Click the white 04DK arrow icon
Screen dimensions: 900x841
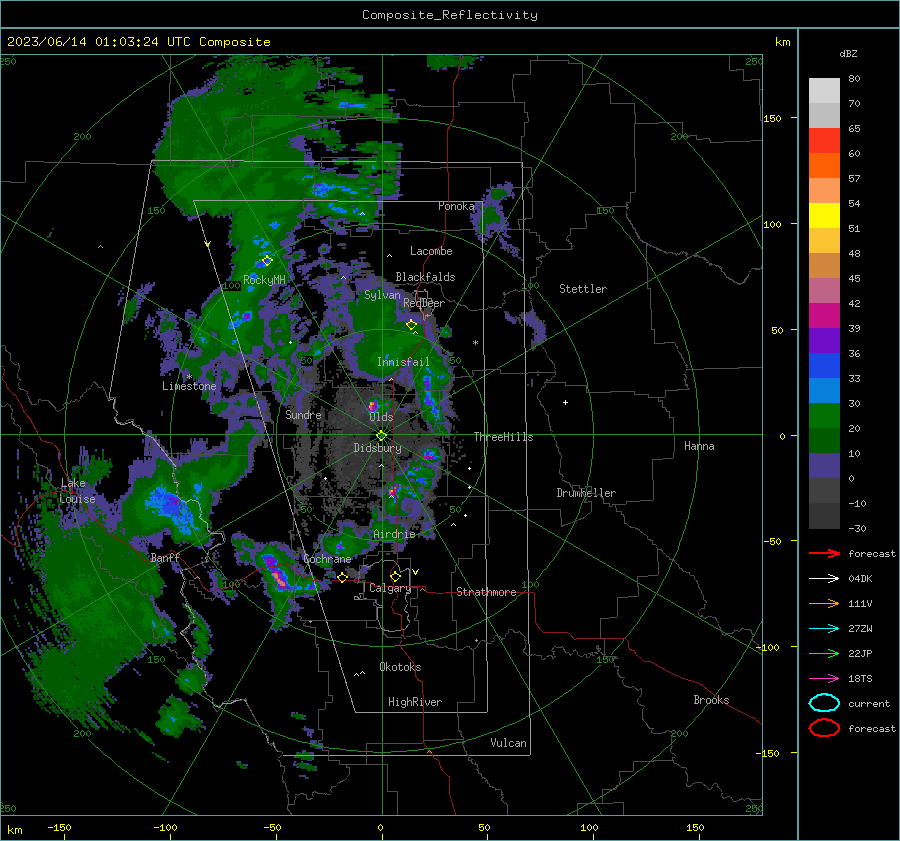click(824, 578)
